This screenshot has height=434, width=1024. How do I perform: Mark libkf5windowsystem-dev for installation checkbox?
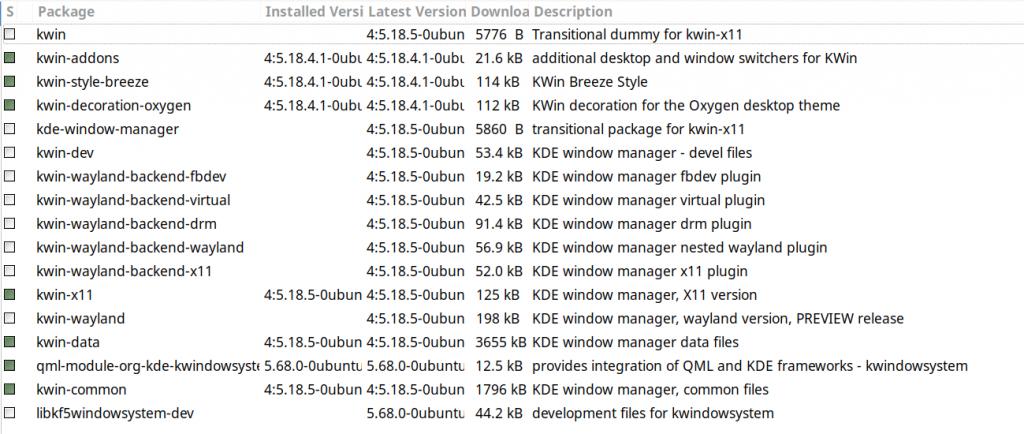tap(10, 414)
